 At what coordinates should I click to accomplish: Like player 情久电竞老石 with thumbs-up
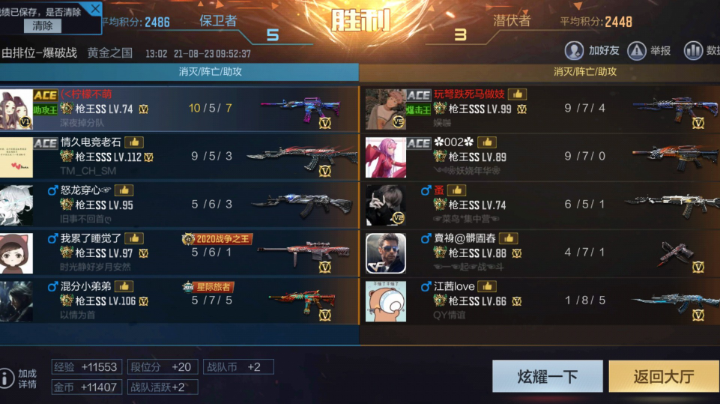click(134, 142)
